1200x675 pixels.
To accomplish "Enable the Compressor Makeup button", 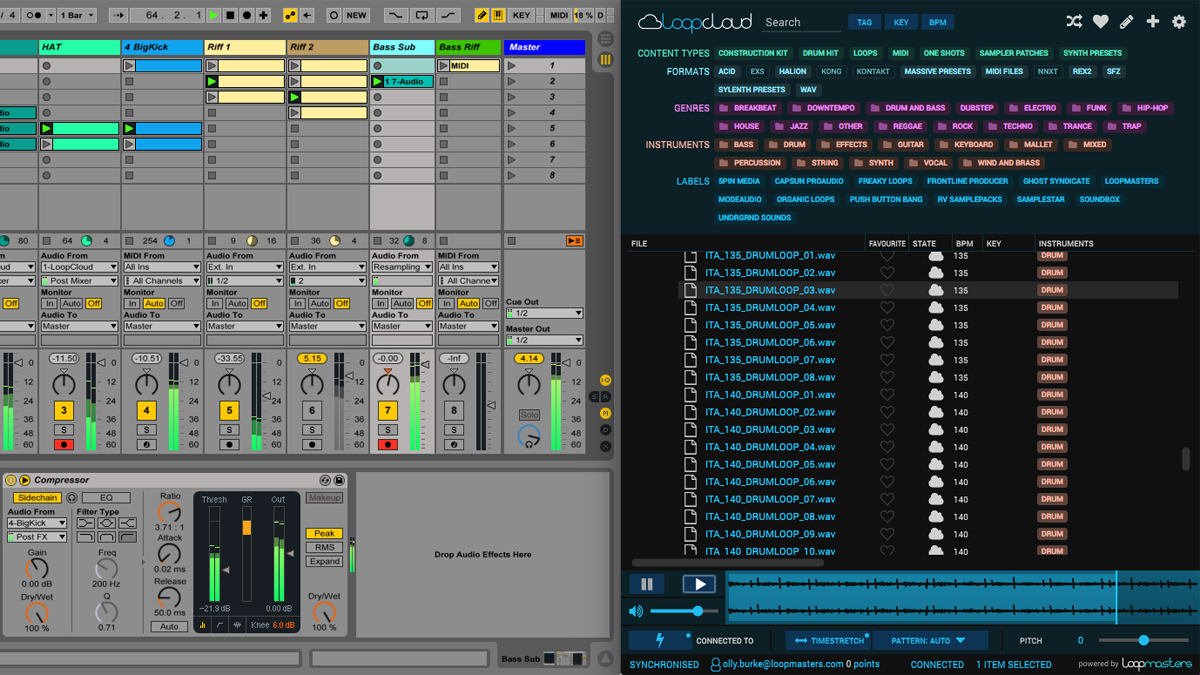I will coord(324,498).
